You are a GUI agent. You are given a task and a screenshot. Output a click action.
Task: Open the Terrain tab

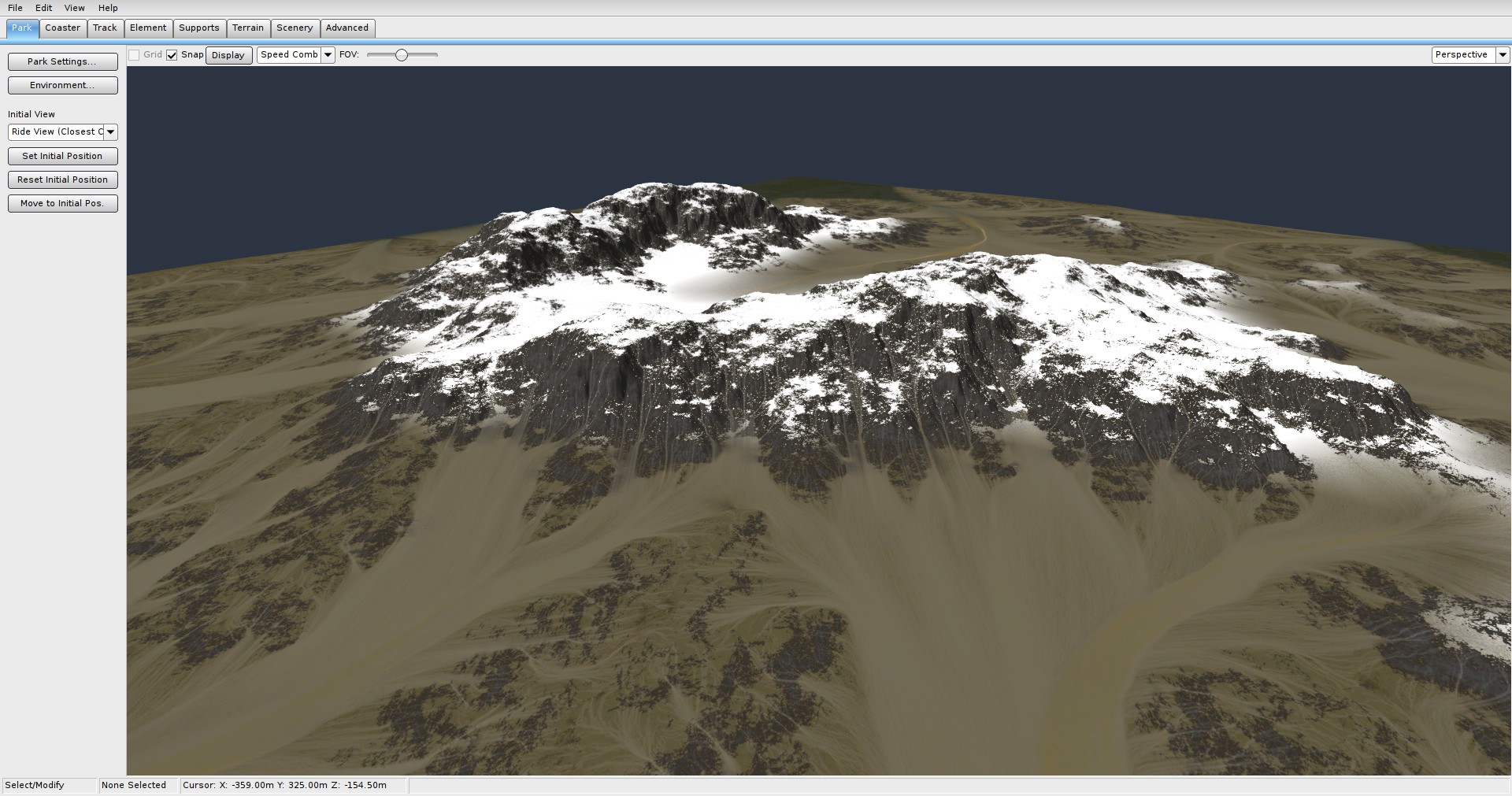248,28
